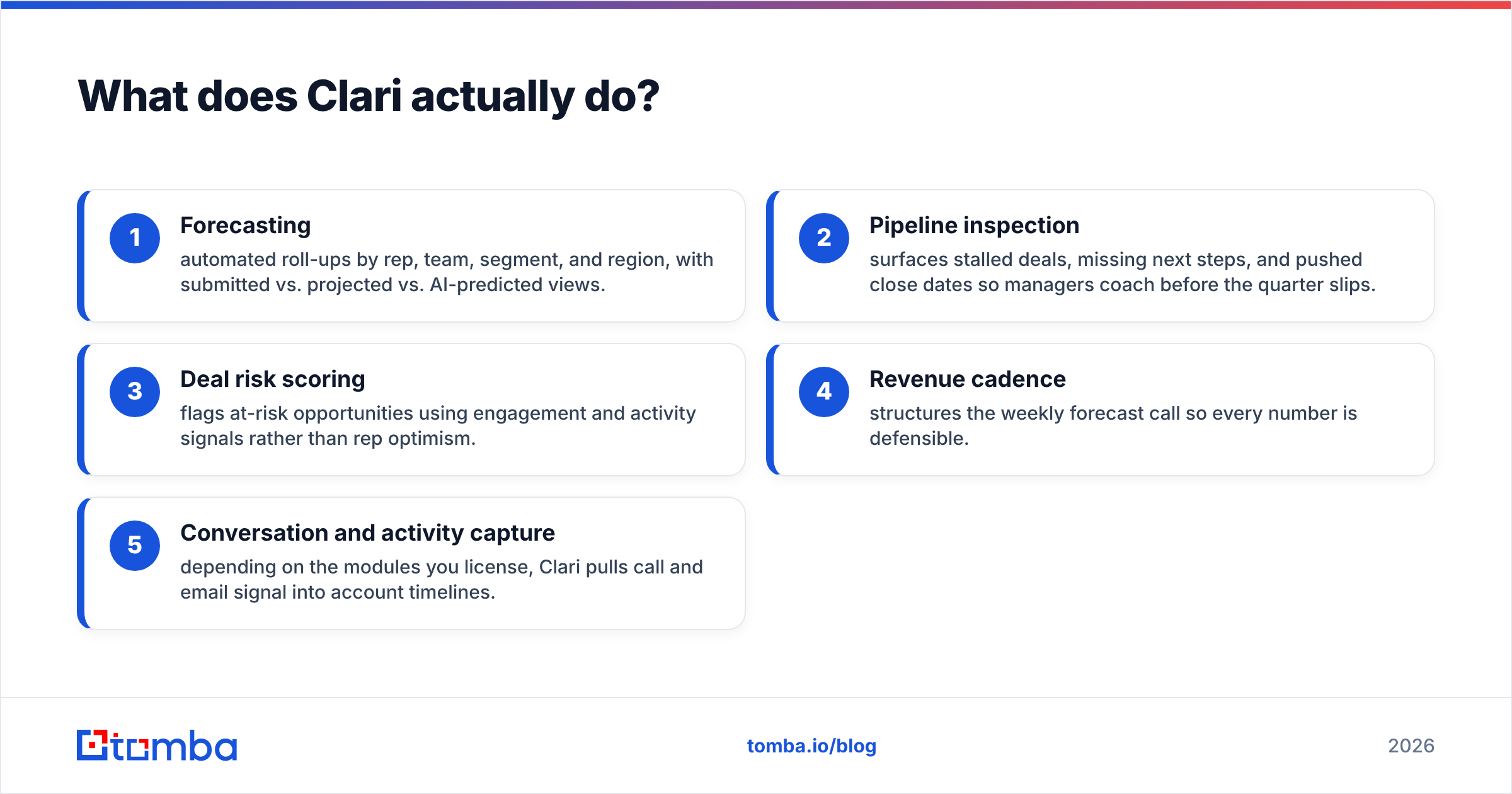Click the Pipeline inspection card description text

point(1123,272)
